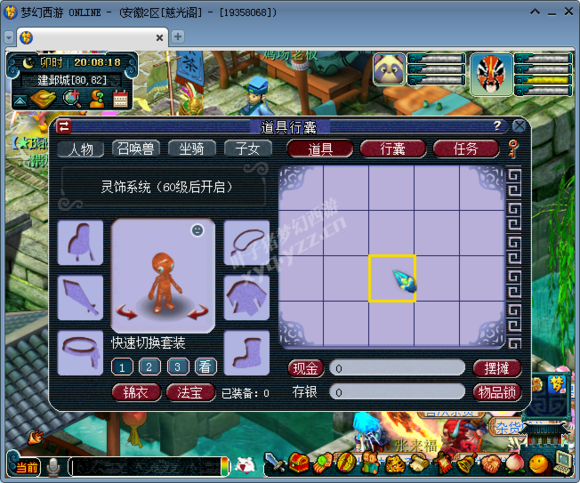
Task: Switch to quick outfit set 3
Action: [178, 367]
